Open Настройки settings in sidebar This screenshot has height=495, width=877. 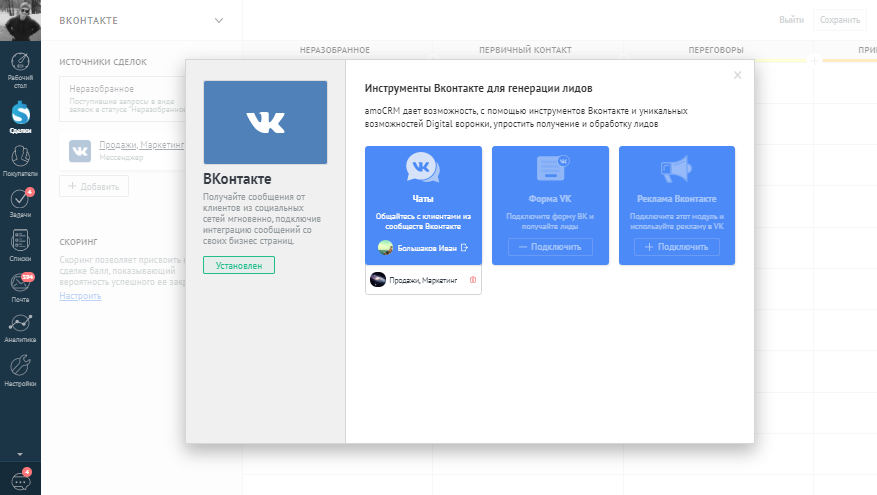pyautogui.click(x=20, y=370)
